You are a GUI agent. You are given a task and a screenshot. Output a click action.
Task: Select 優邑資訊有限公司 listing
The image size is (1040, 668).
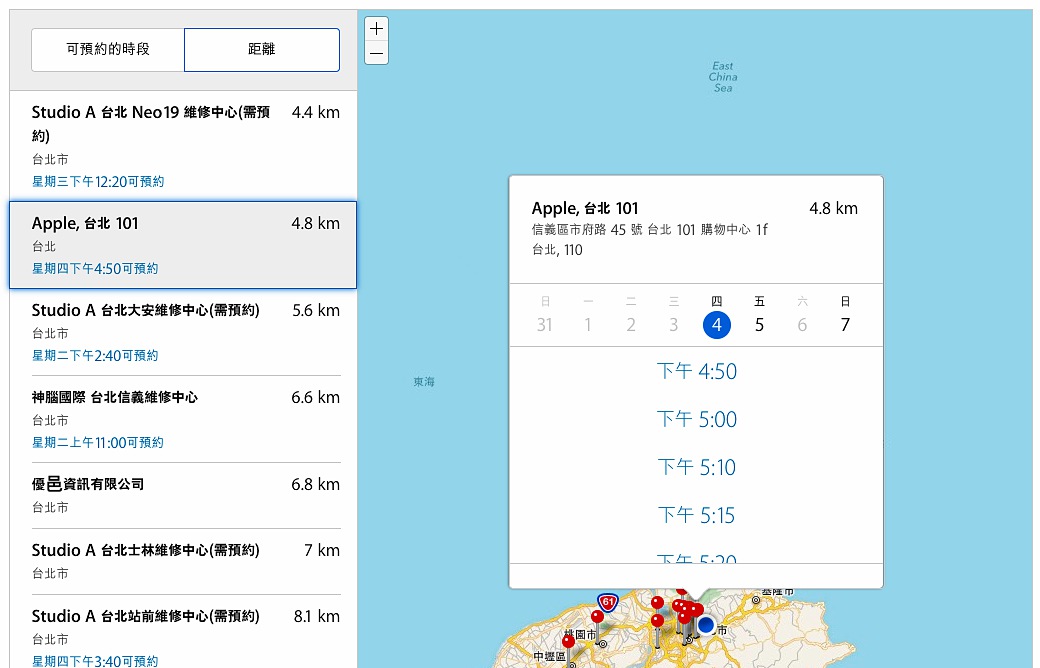[183, 496]
